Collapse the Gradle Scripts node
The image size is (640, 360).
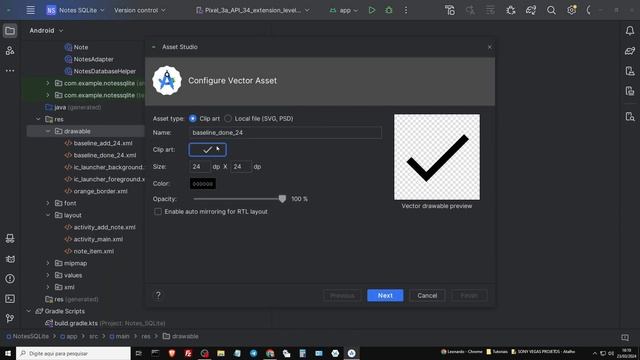[x=29, y=311]
